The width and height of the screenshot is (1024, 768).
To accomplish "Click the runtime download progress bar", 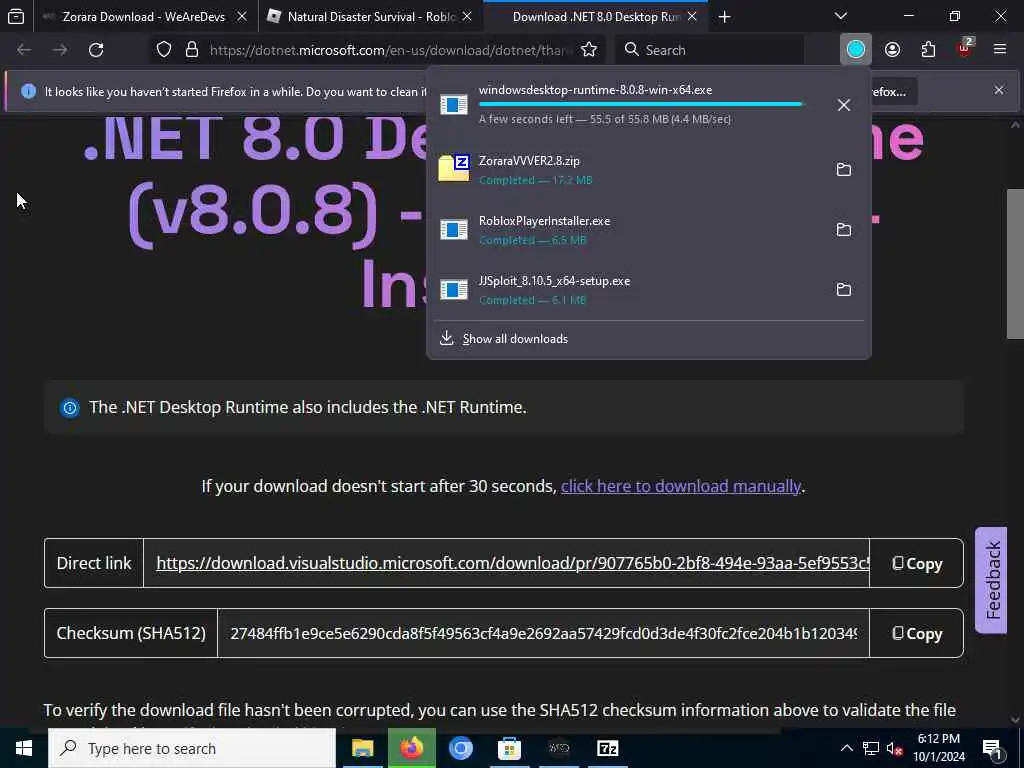I will 641,104.
